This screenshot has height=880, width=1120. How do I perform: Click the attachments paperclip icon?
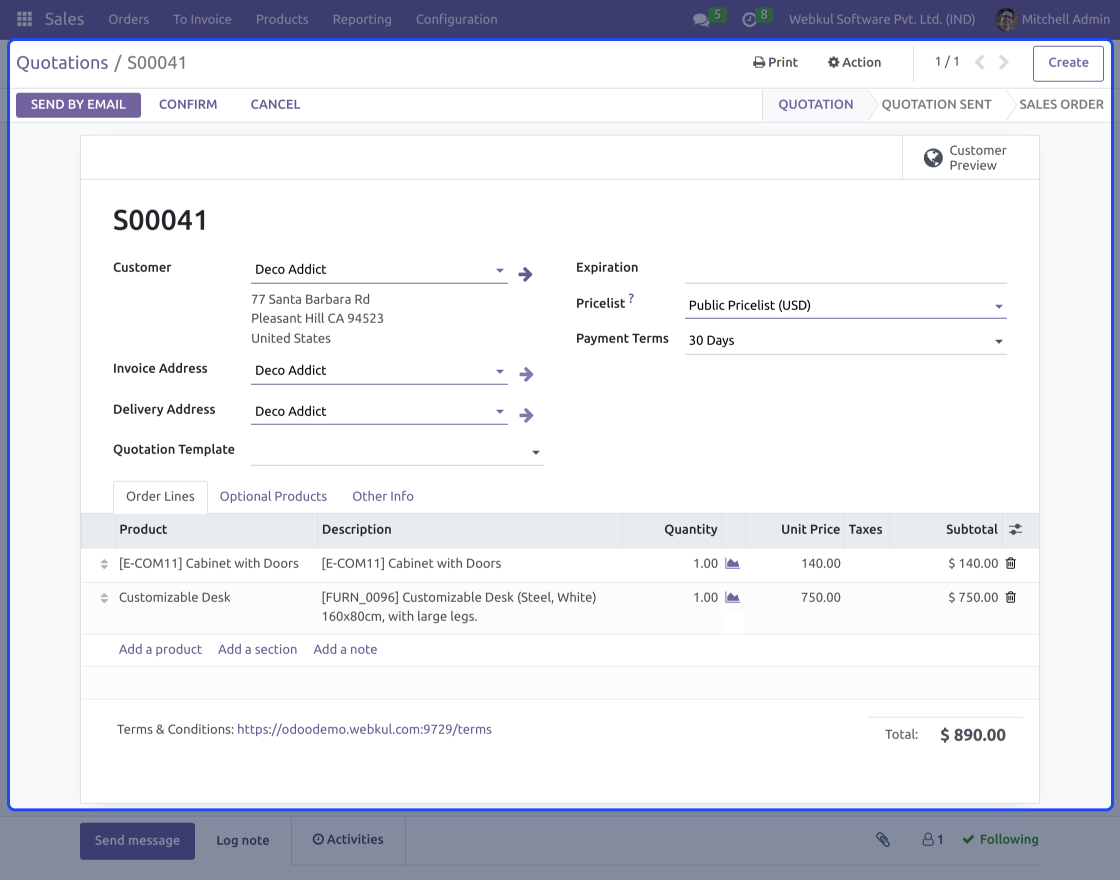(x=883, y=840)
